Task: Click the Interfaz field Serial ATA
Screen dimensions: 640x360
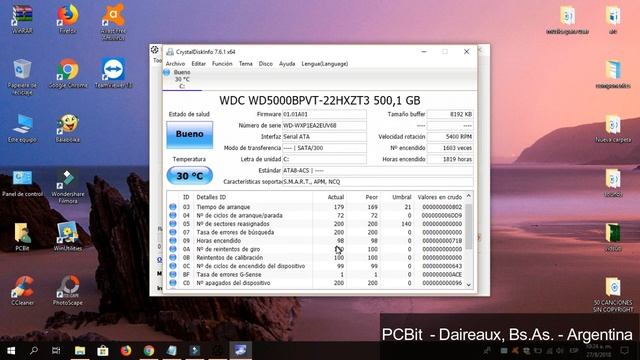Action: (x=324, y=137)
